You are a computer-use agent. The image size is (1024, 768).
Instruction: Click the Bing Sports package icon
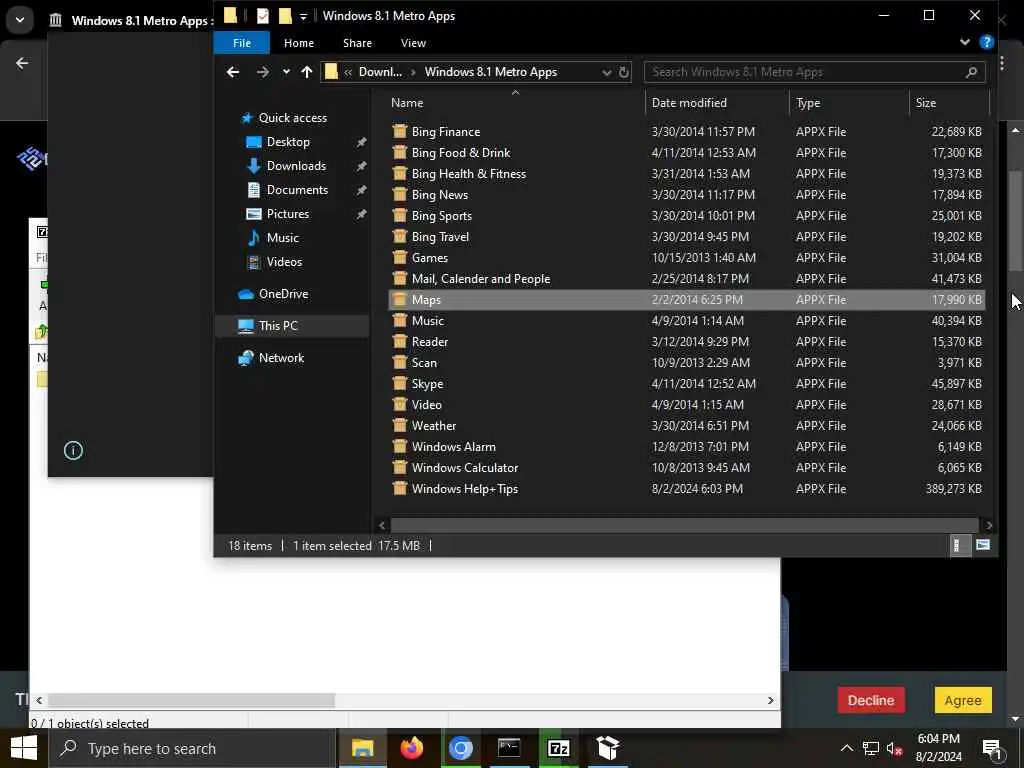click(x=400, y=215)
